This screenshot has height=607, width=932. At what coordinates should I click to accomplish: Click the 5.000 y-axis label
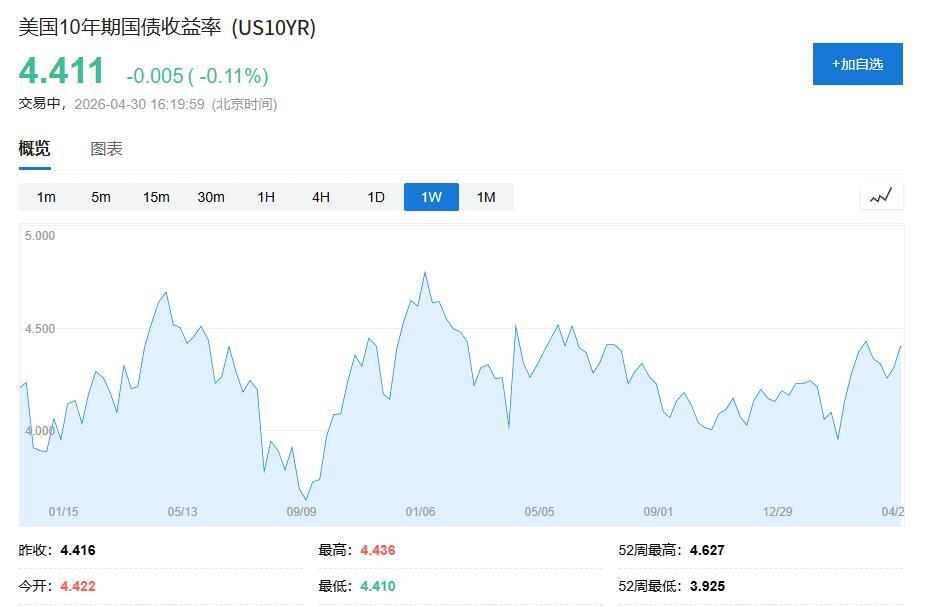[40, 235]
